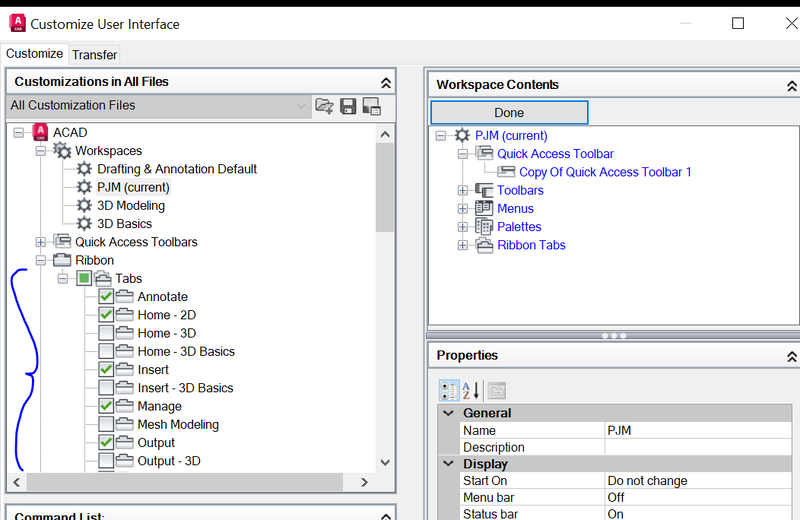This screenshot has width=800, height=520.
Task: Collapse the Customizations in All Files panel
Action: click(x=386, y=83)
